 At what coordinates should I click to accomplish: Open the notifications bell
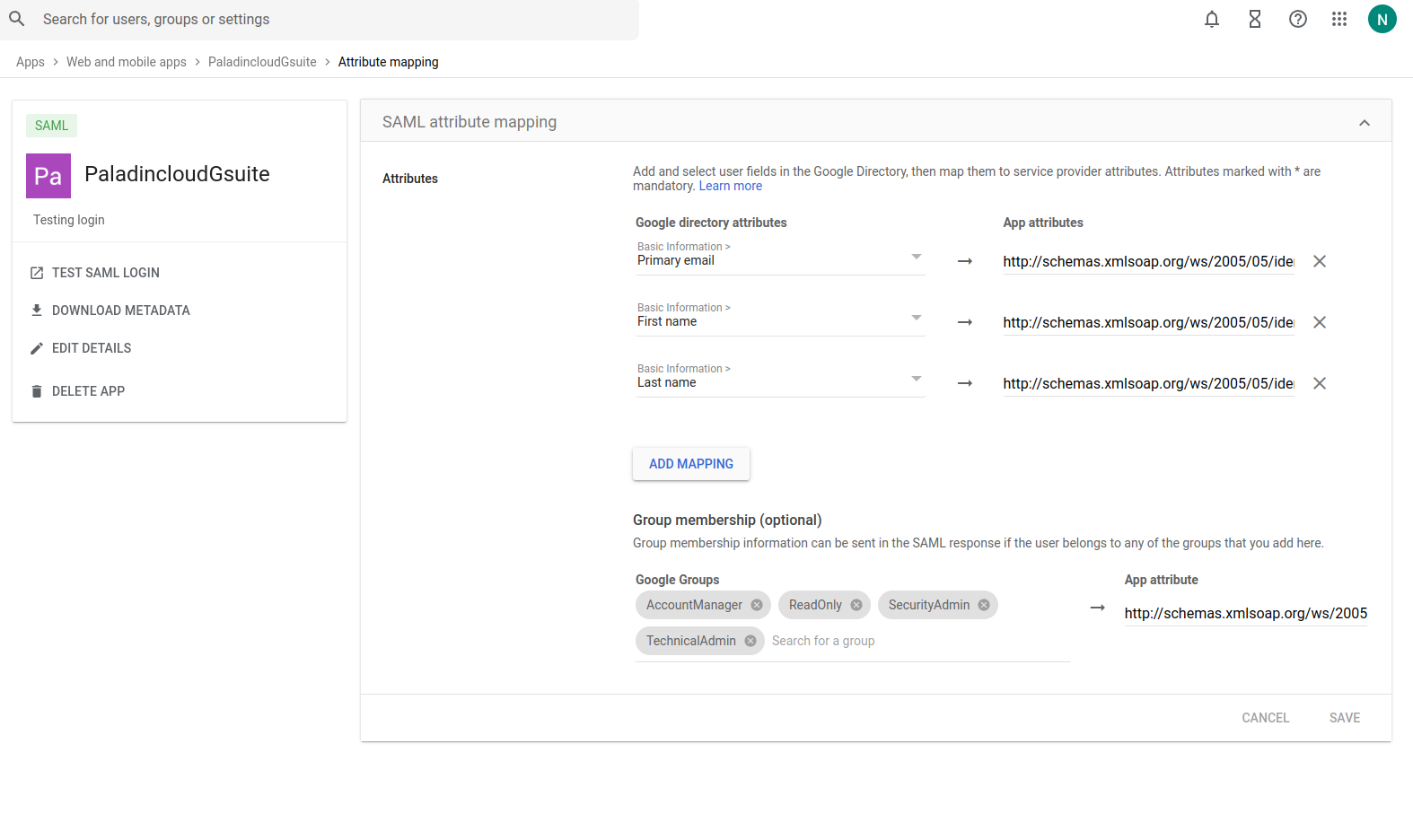(1212, 19)
